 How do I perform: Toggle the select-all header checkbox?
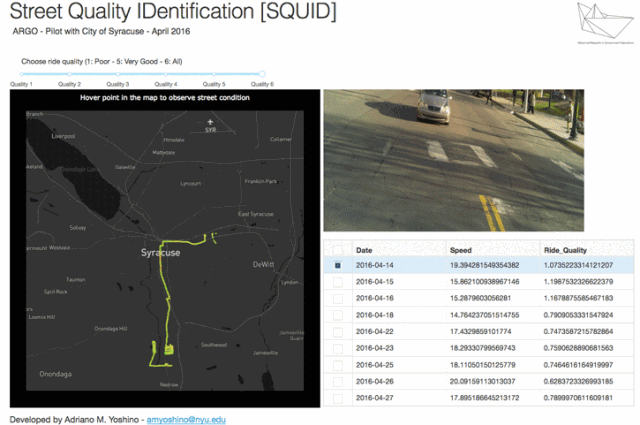(x=338, y=249)
